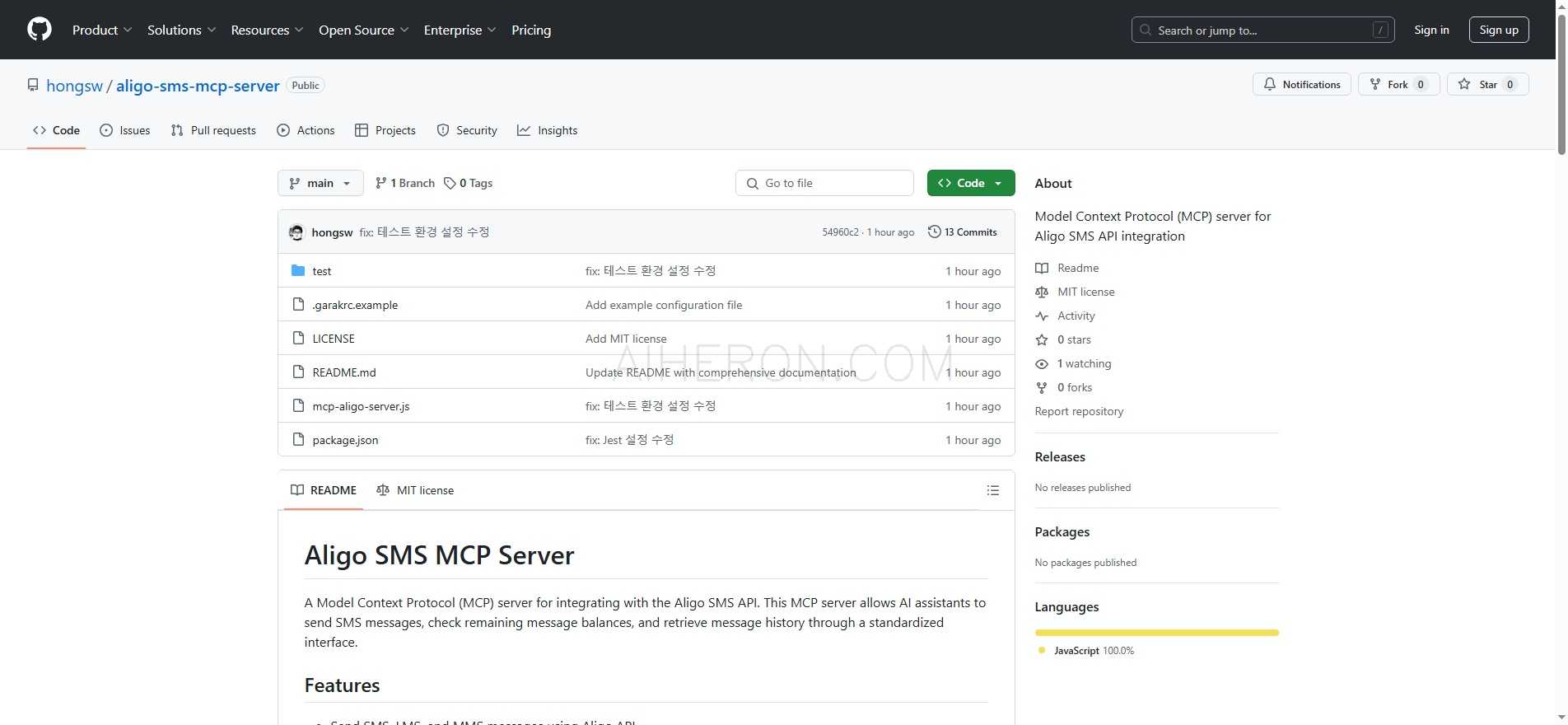Click the pulse icon next to Activity

[1042, 316]
